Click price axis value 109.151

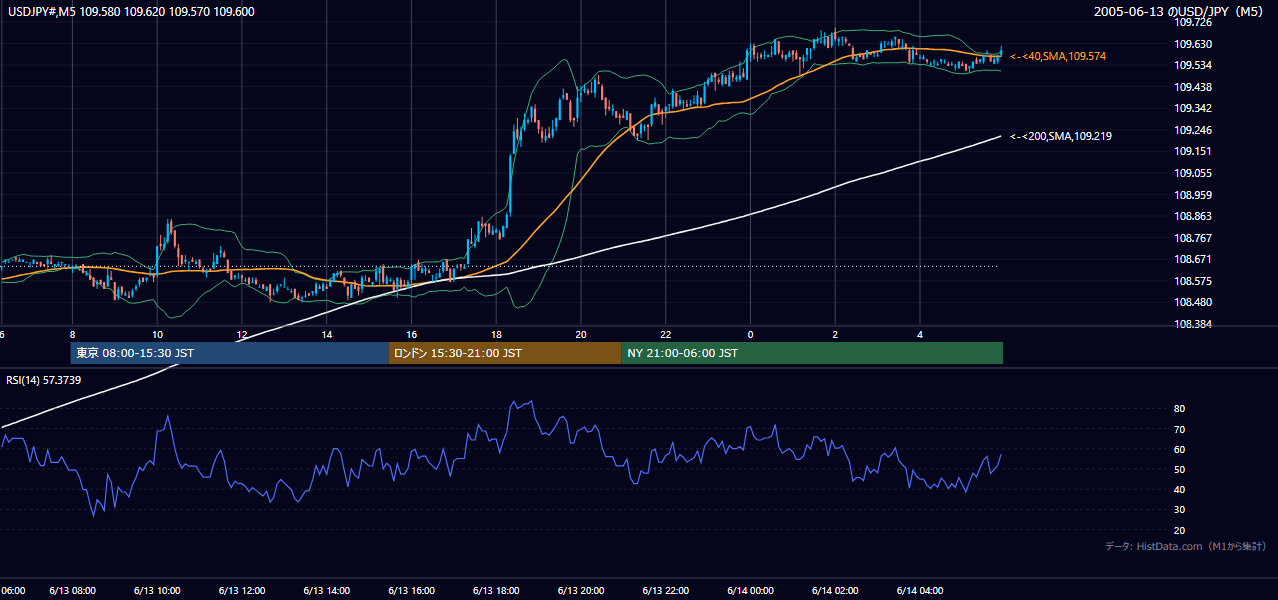coord(1193,152)
